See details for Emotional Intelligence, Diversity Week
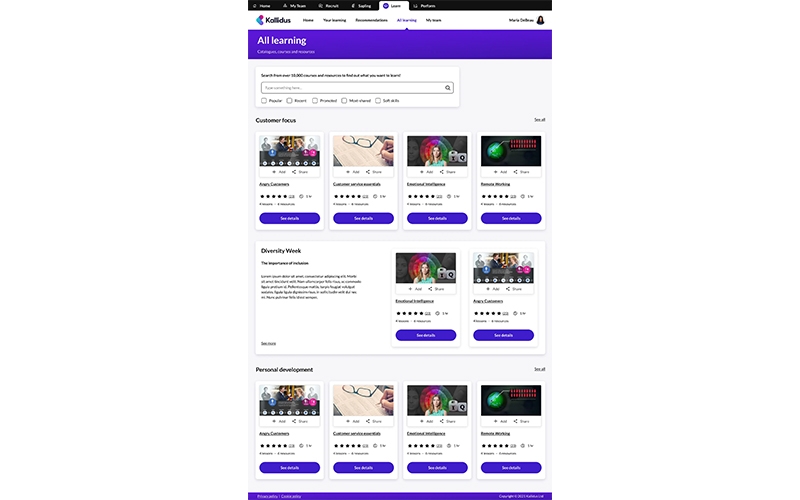 (x=426, y=335)
